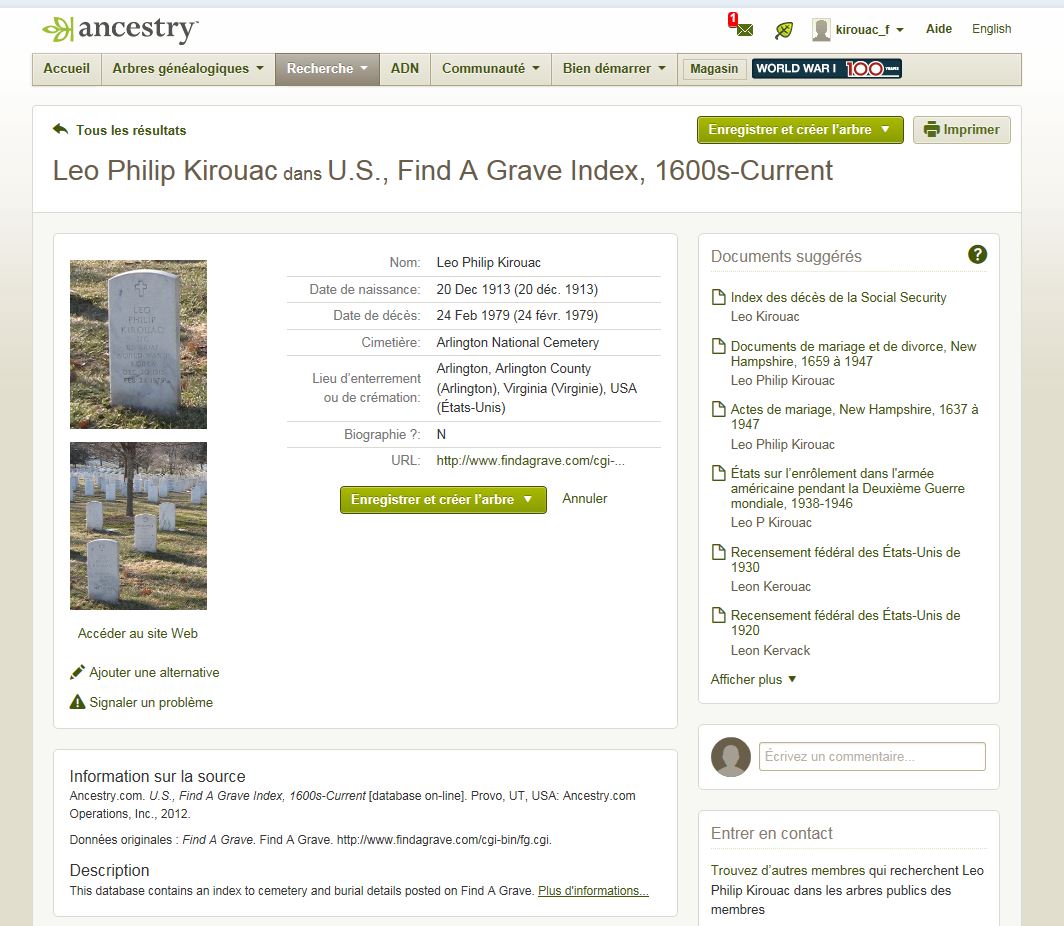Click the pencil icon for Ajouter une alternative
Viewport: 1064px width, 926px height.
point(77,672)
